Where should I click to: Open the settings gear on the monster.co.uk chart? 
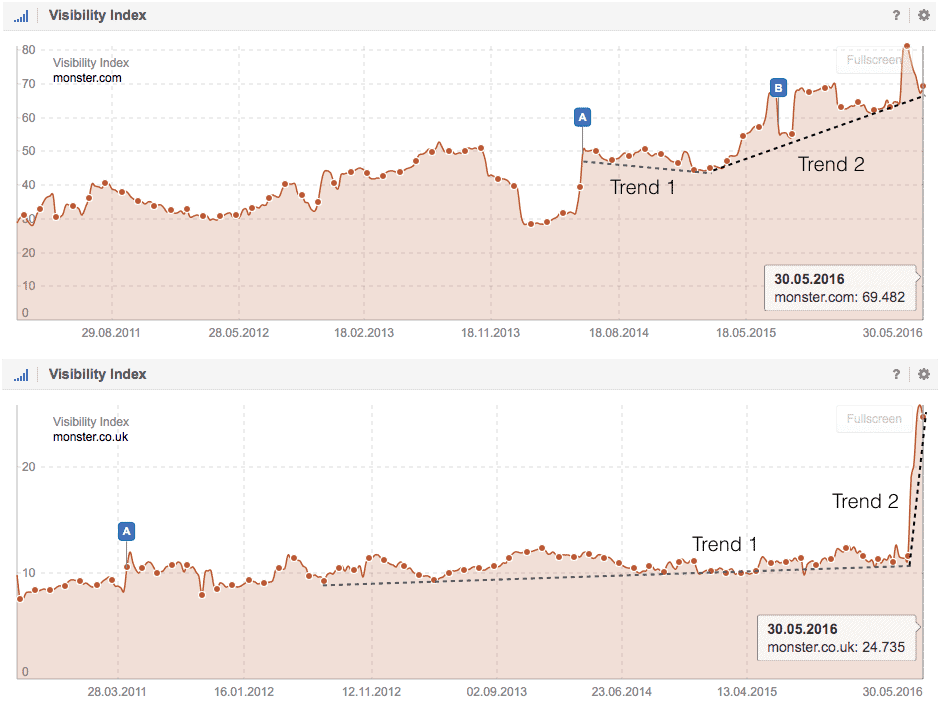coord(923,374)
